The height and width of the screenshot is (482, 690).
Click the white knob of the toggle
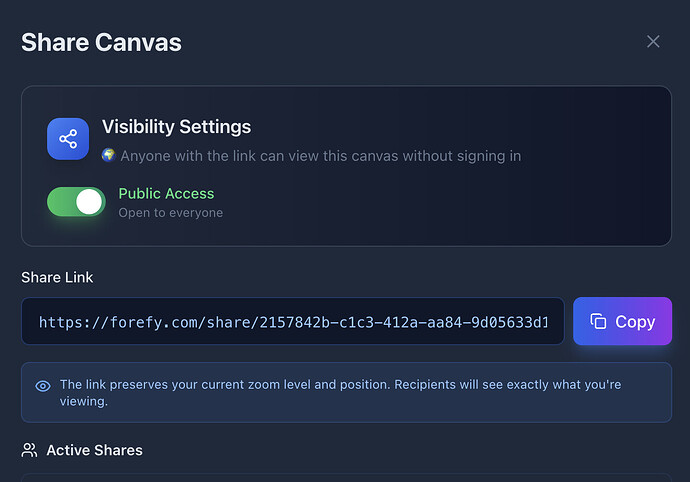pyautogui.click(x=89, y=202)
